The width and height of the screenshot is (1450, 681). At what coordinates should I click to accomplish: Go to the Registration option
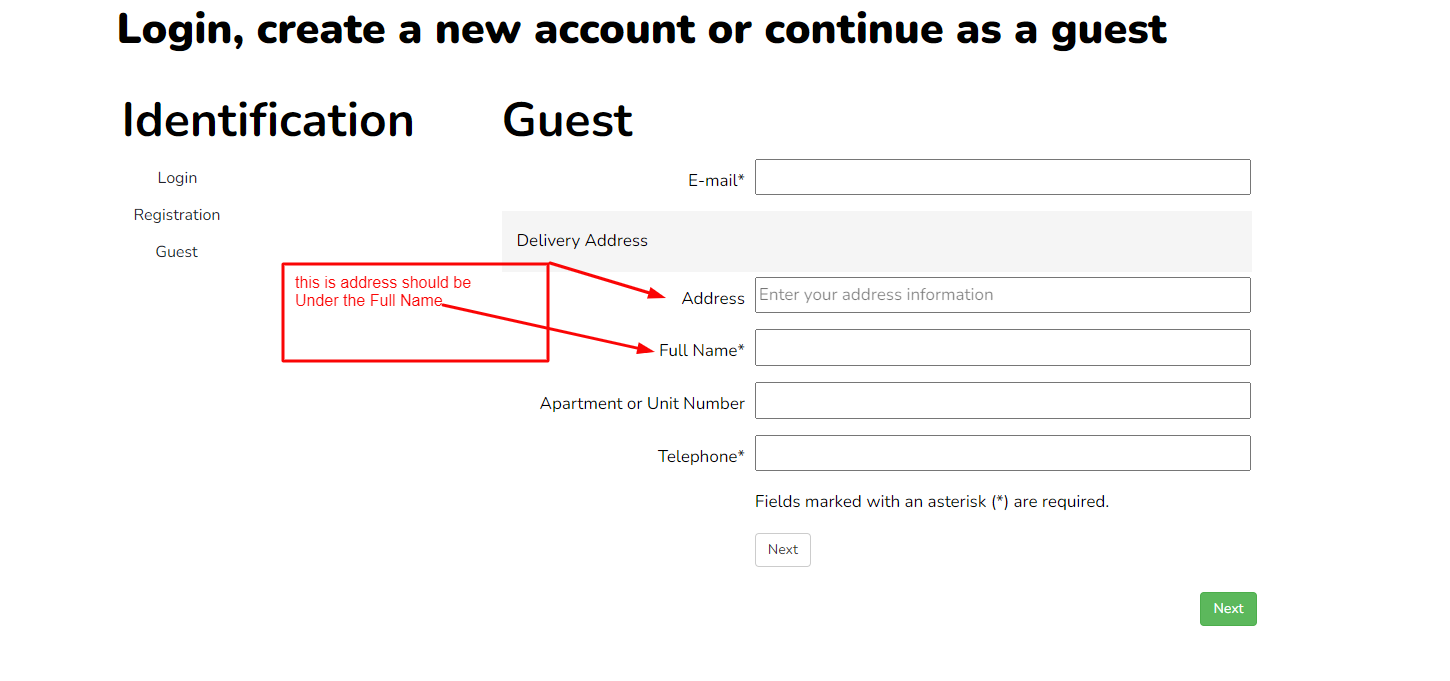pyautogui.click(x=177, y=215)
